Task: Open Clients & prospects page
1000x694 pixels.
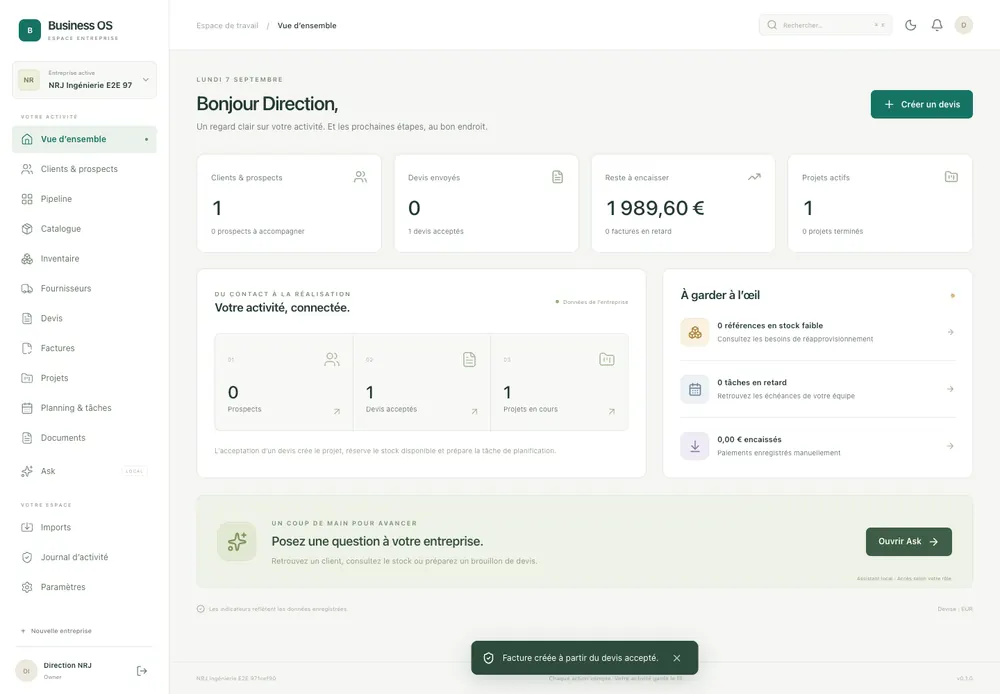Action: pyautogui.click(x=84, y=169)
